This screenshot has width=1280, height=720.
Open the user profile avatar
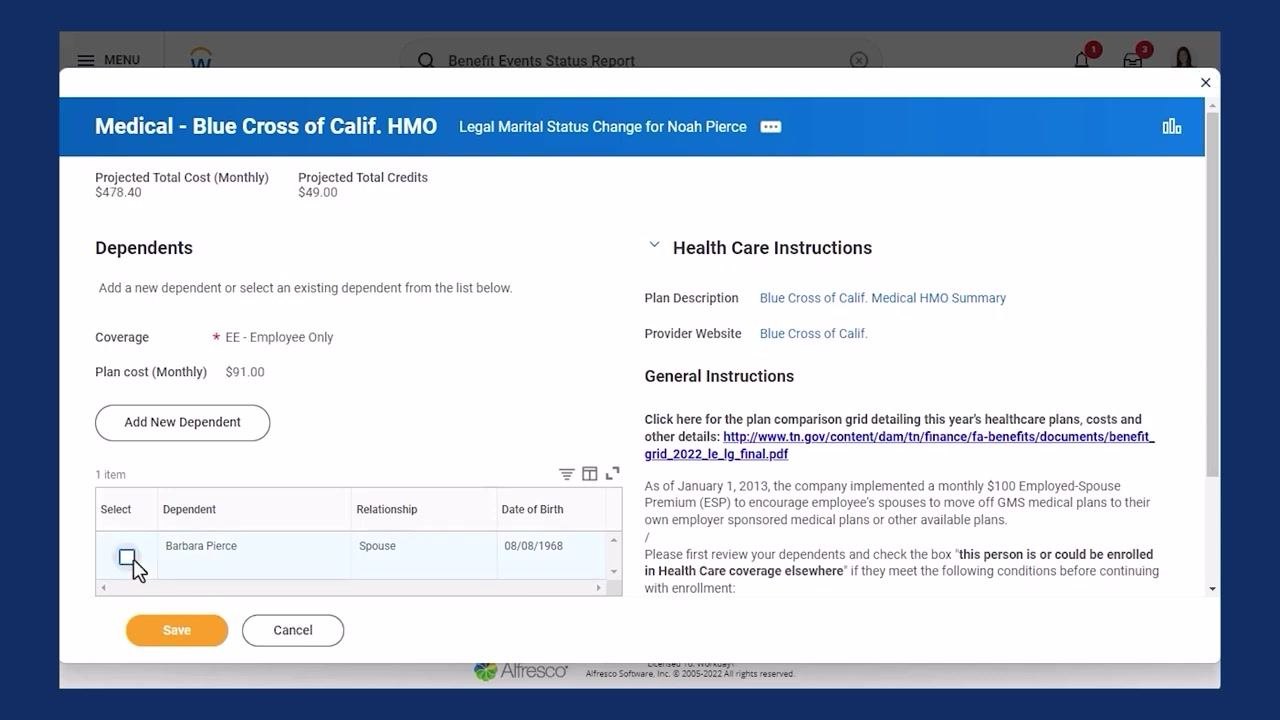[x=1184, y=58]
